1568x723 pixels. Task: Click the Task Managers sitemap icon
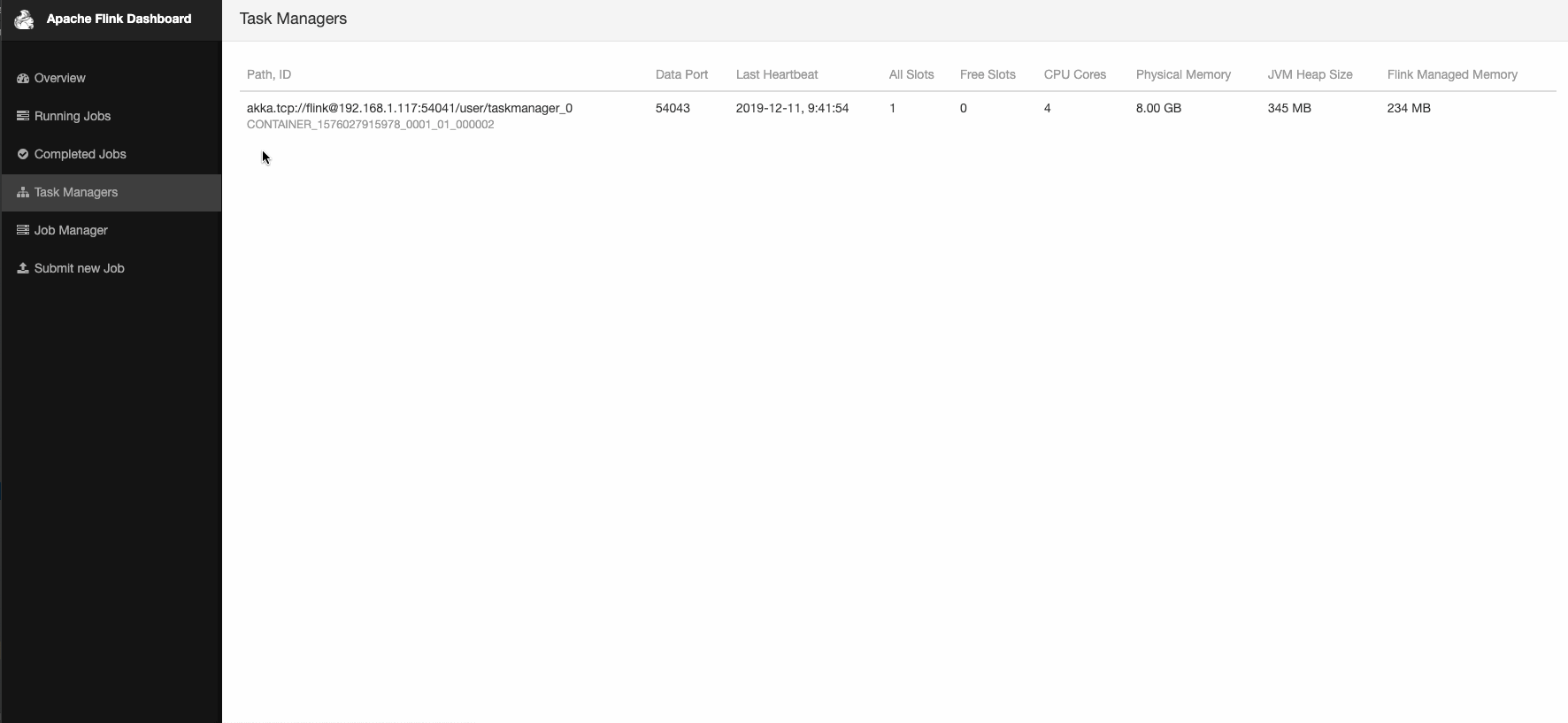point(23,192)
